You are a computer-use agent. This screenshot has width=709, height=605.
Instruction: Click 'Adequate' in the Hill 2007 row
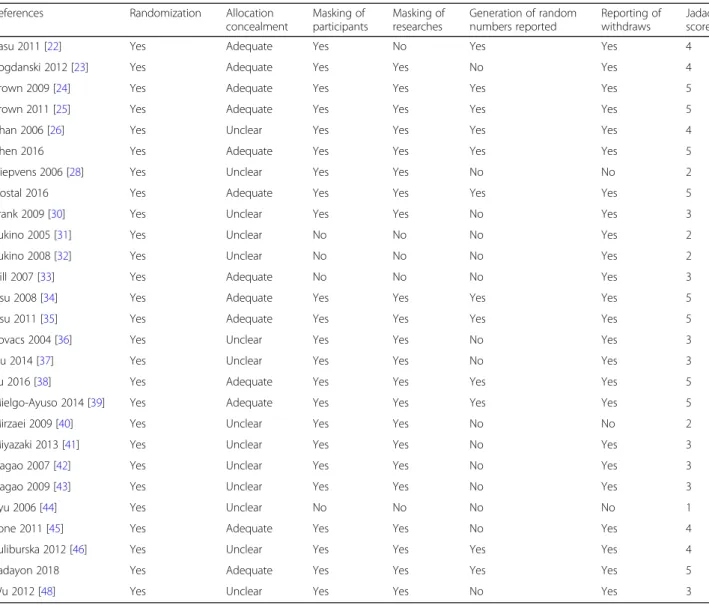tap(249, 277)
